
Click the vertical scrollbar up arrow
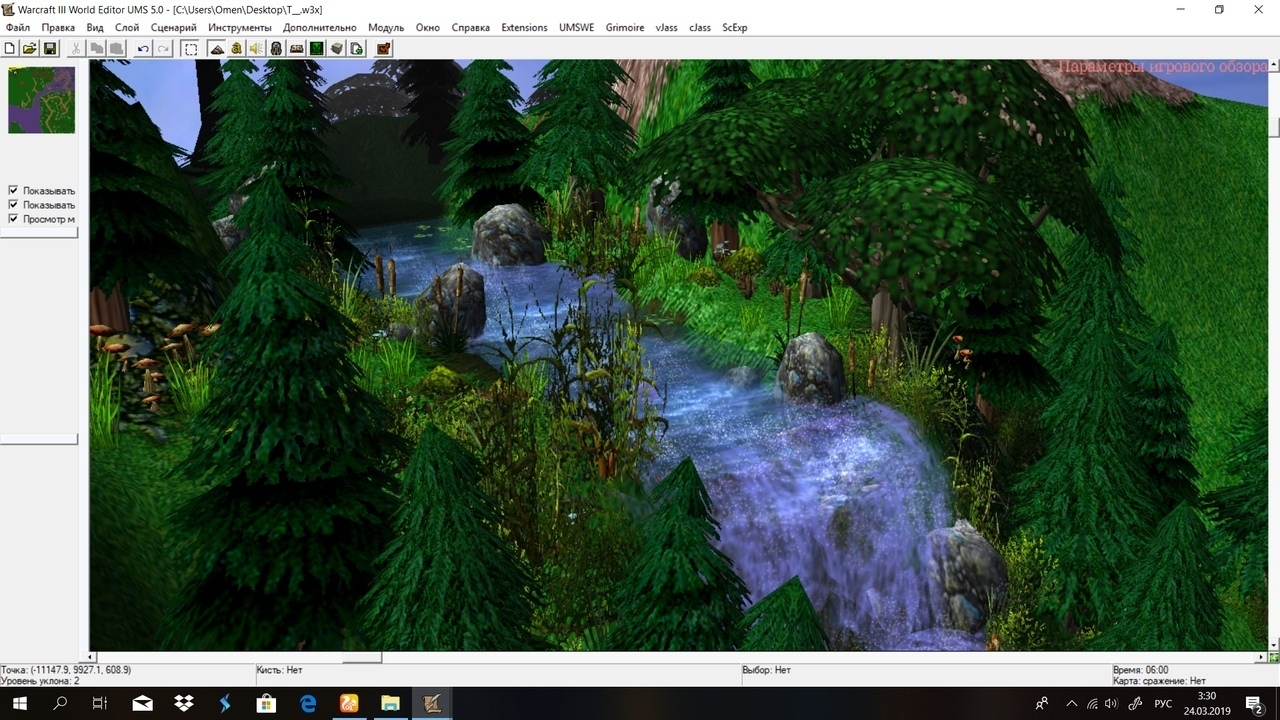tap(1274, 66)
